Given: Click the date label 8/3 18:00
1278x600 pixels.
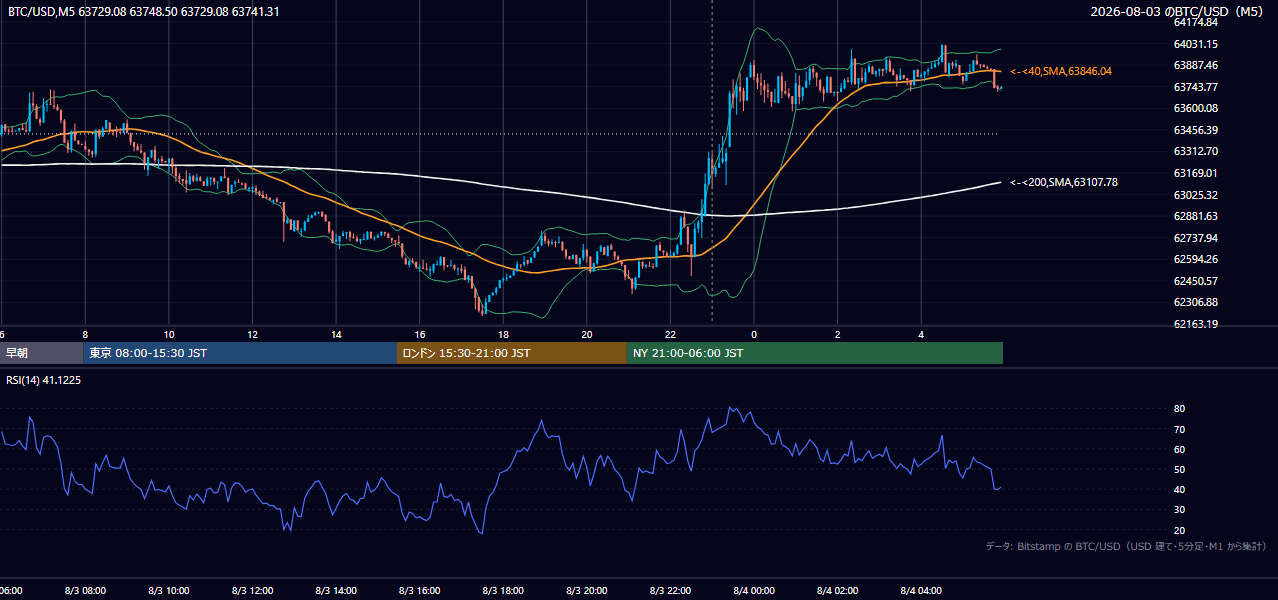Looking at the screenshot, I should point(503,591).
